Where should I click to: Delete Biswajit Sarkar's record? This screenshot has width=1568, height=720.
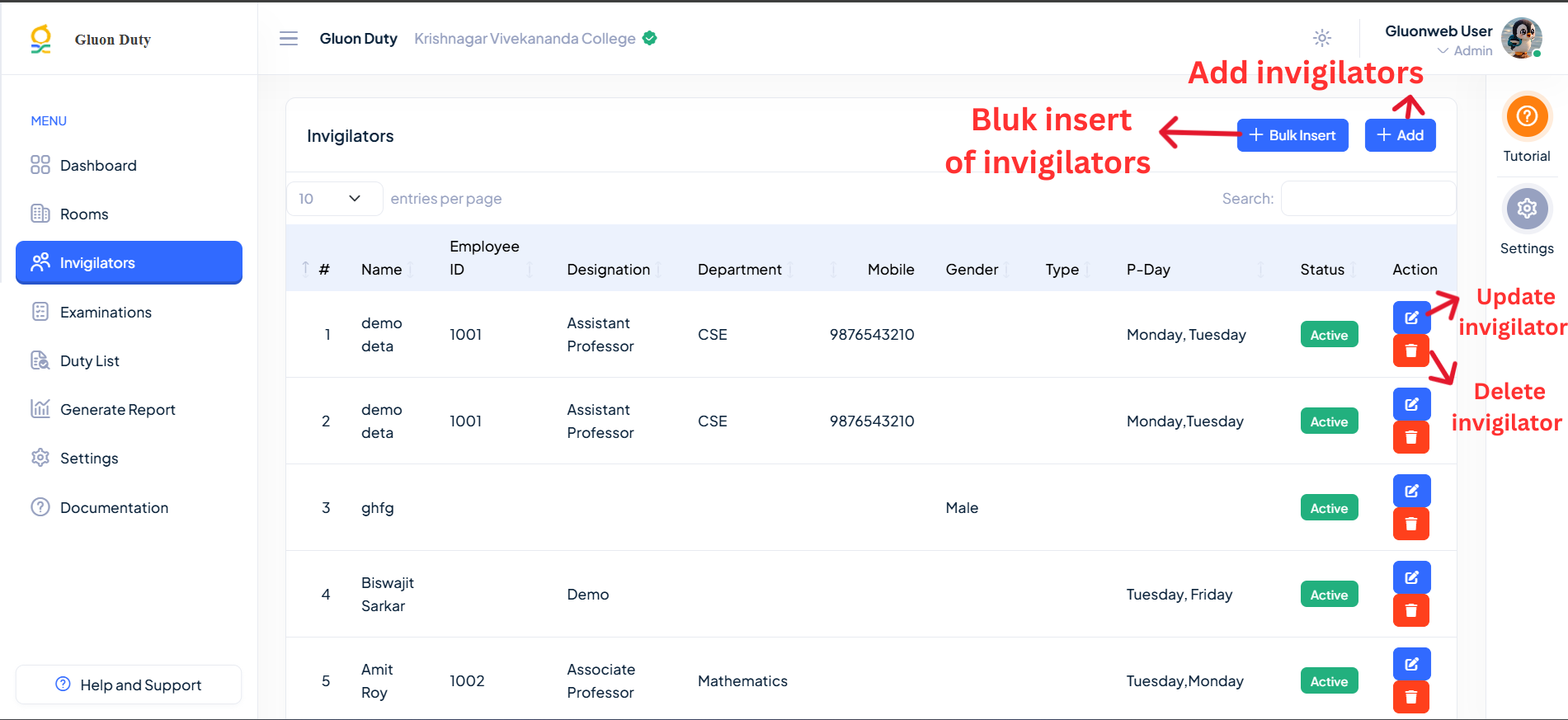1411,610
